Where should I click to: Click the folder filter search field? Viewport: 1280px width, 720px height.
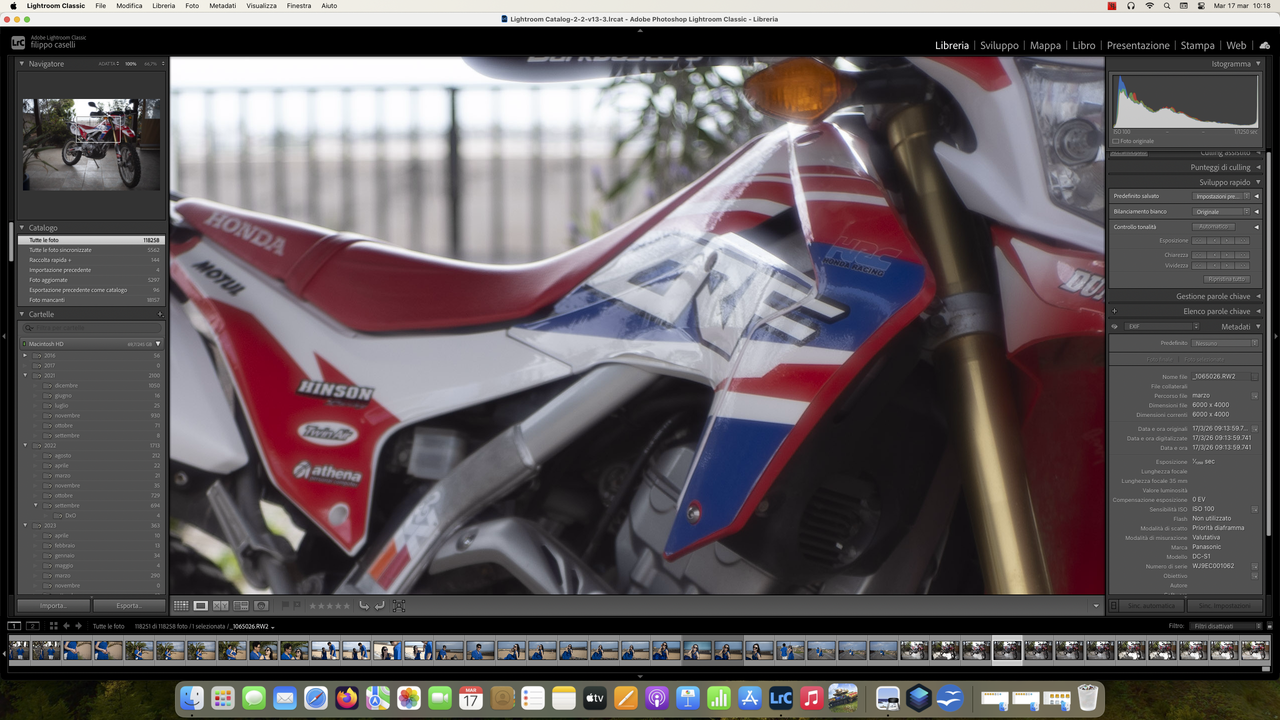(x=92, y=328)
